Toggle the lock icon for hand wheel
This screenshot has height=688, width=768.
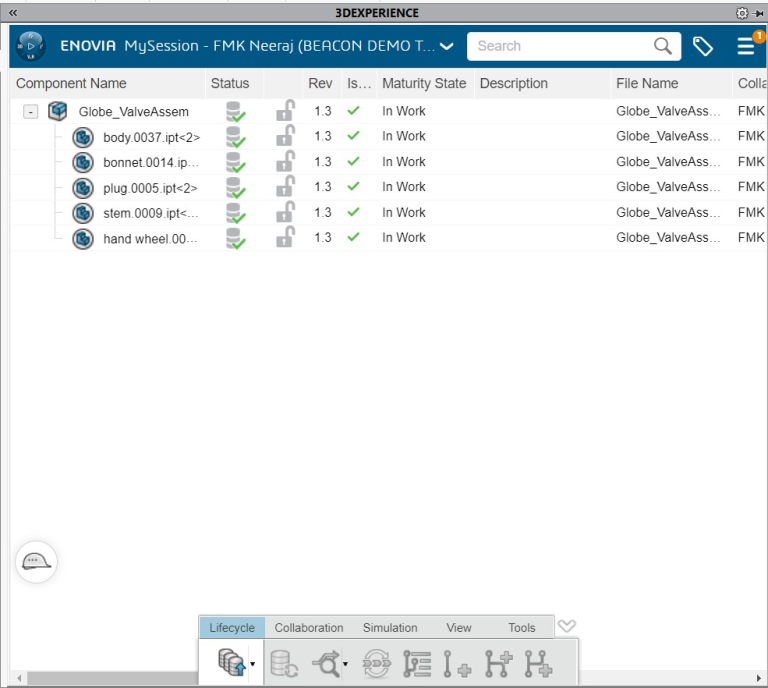[x=286, y=237]
